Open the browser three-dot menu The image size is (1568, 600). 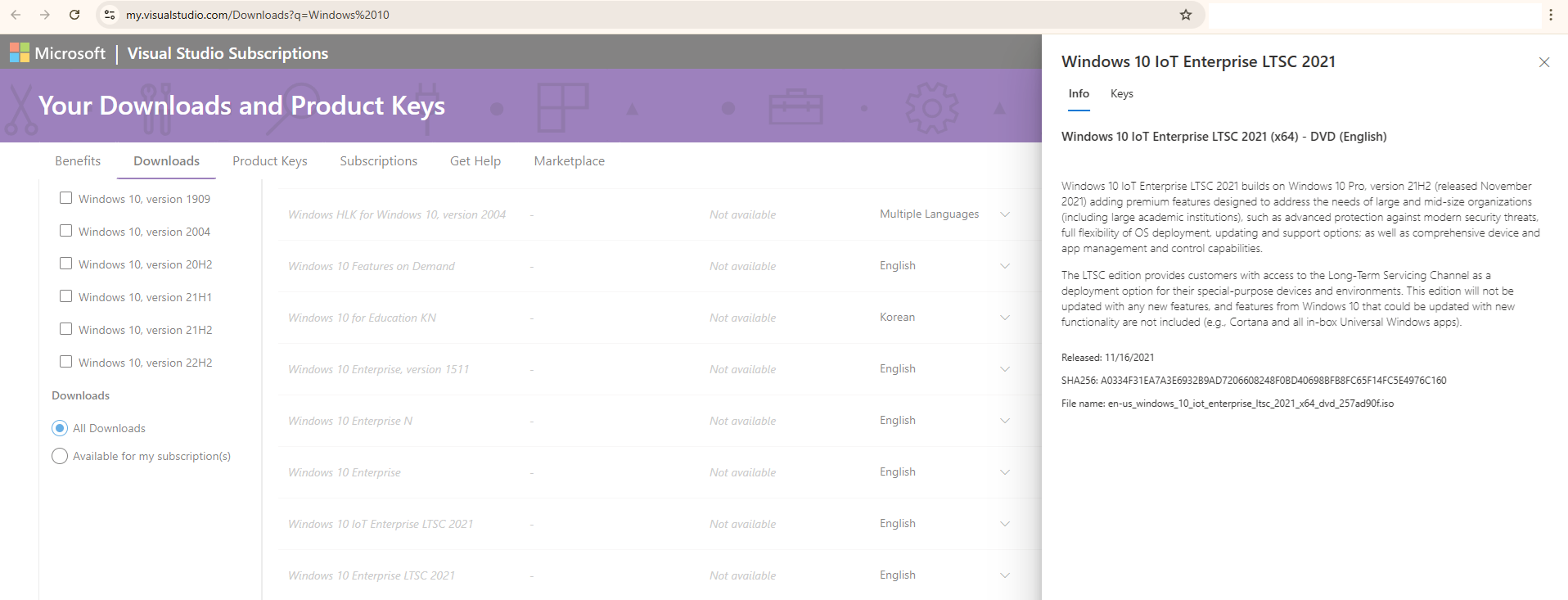click(1551, 15)
